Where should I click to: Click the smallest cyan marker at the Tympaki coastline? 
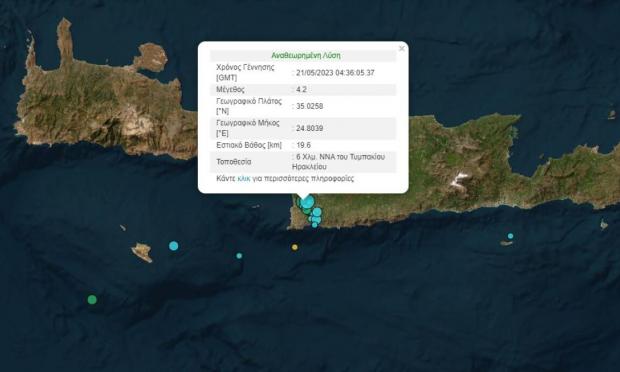pos(315,225)
